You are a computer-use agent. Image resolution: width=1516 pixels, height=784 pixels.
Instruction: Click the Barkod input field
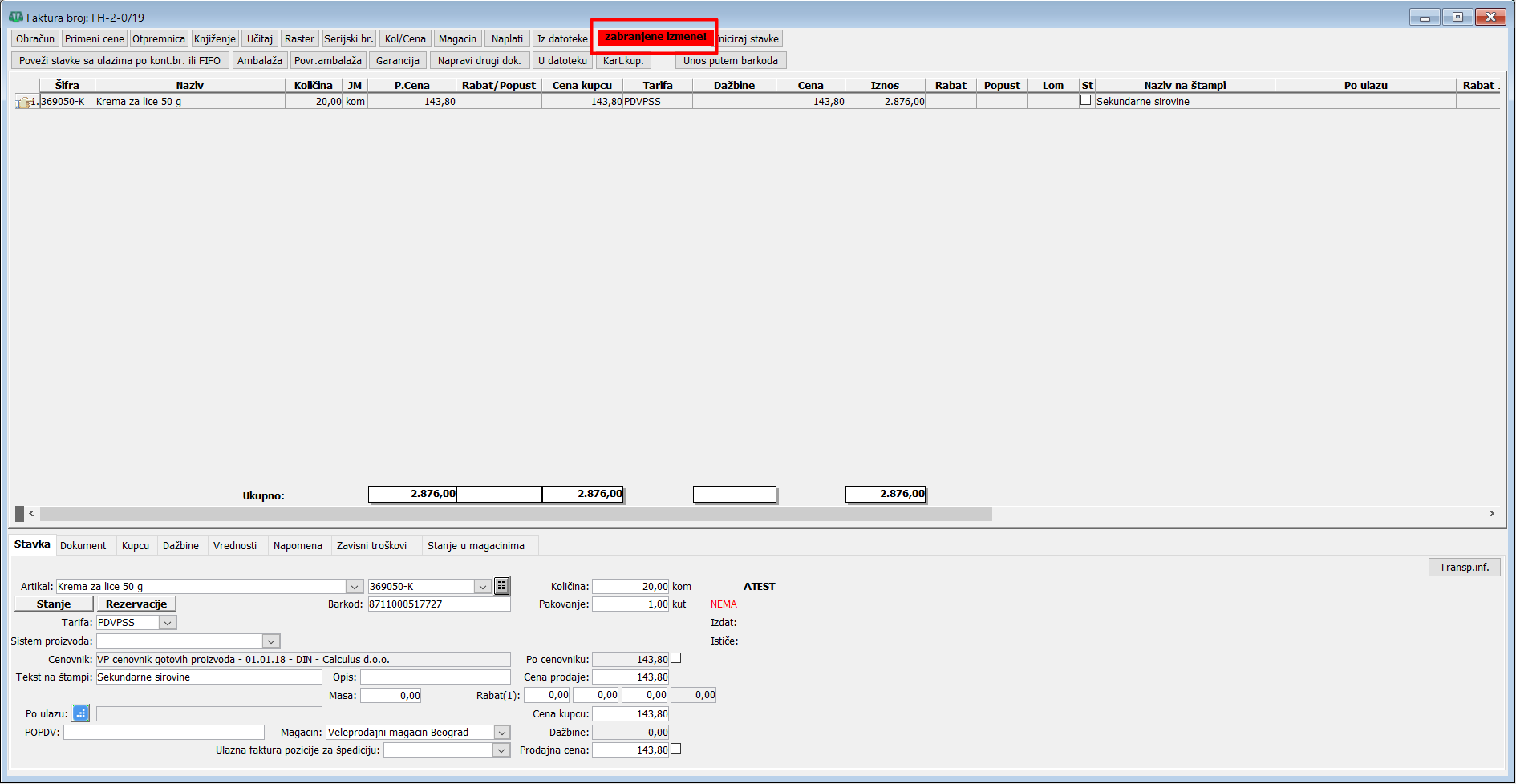point(439,604)
